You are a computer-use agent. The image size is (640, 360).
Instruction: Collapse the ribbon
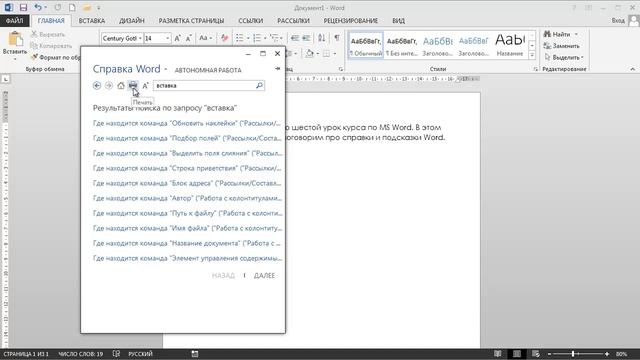tap(632, 69)
